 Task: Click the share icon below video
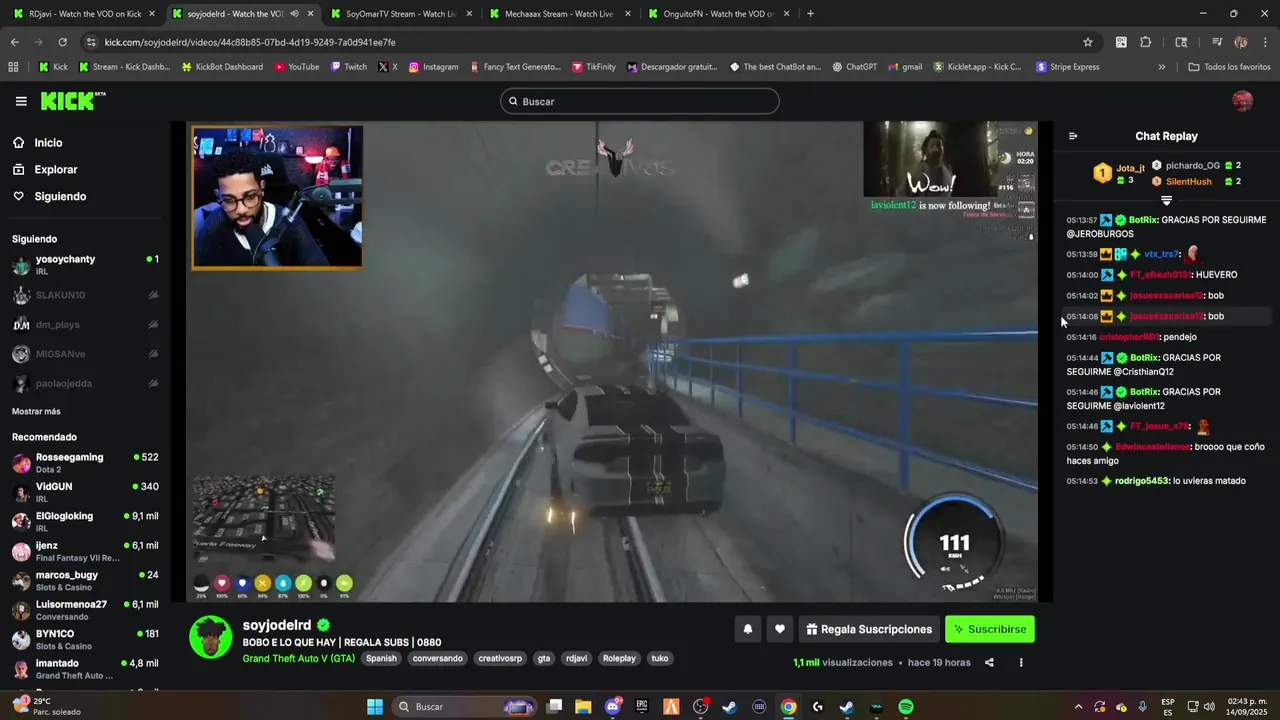[989, 662]
